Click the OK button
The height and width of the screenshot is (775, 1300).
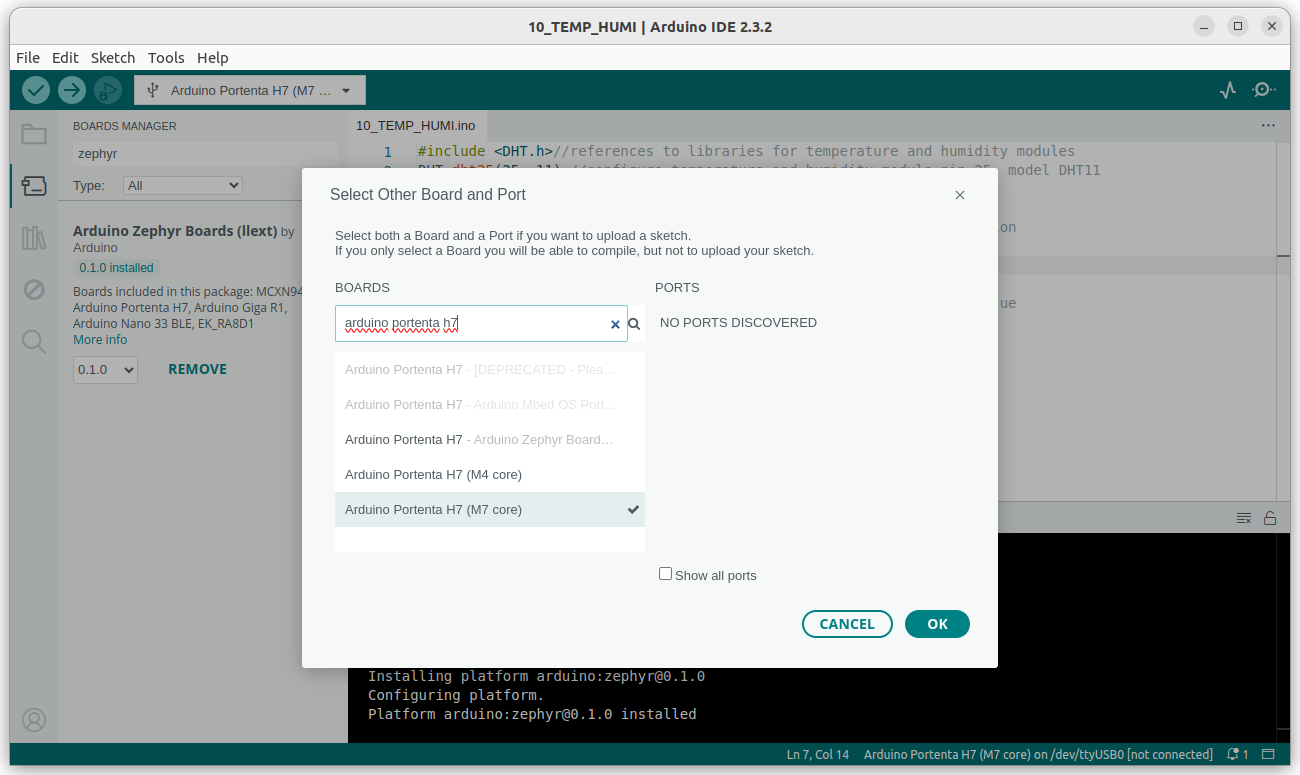(937, 624)
